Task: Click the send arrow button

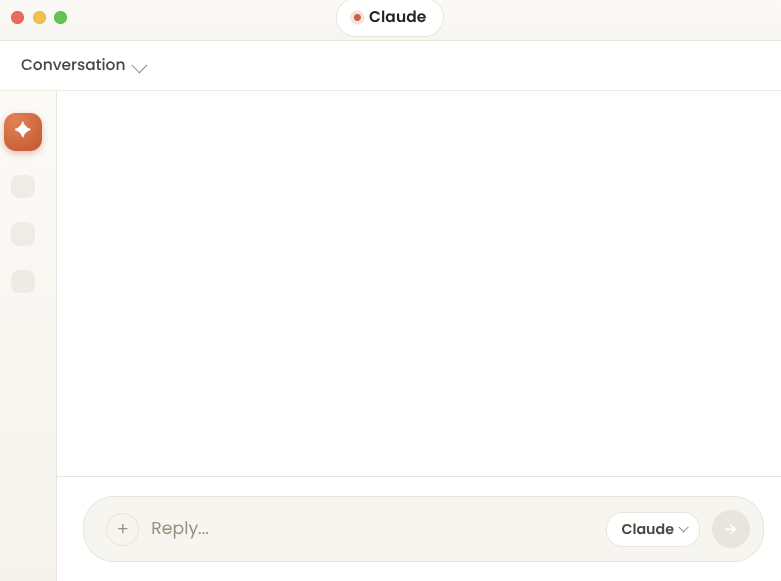Action: coord(731,529)
